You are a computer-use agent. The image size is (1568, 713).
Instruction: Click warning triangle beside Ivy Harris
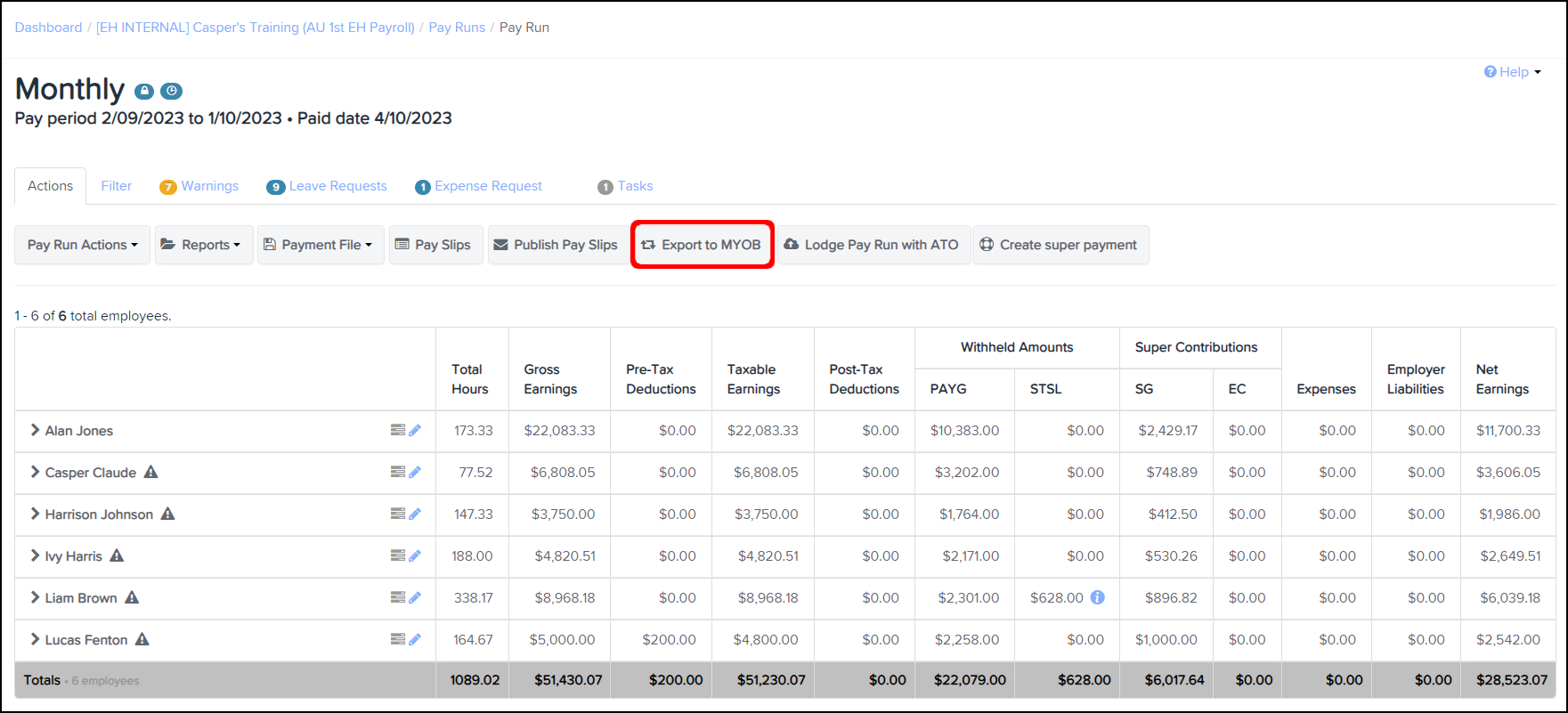click(x=117, y=555)
